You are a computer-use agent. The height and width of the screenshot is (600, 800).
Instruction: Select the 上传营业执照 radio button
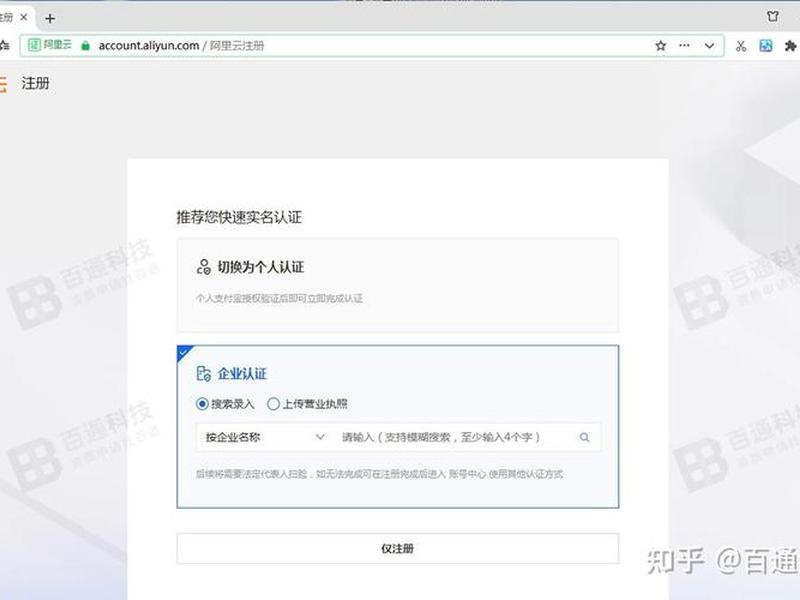coord(273,404)
